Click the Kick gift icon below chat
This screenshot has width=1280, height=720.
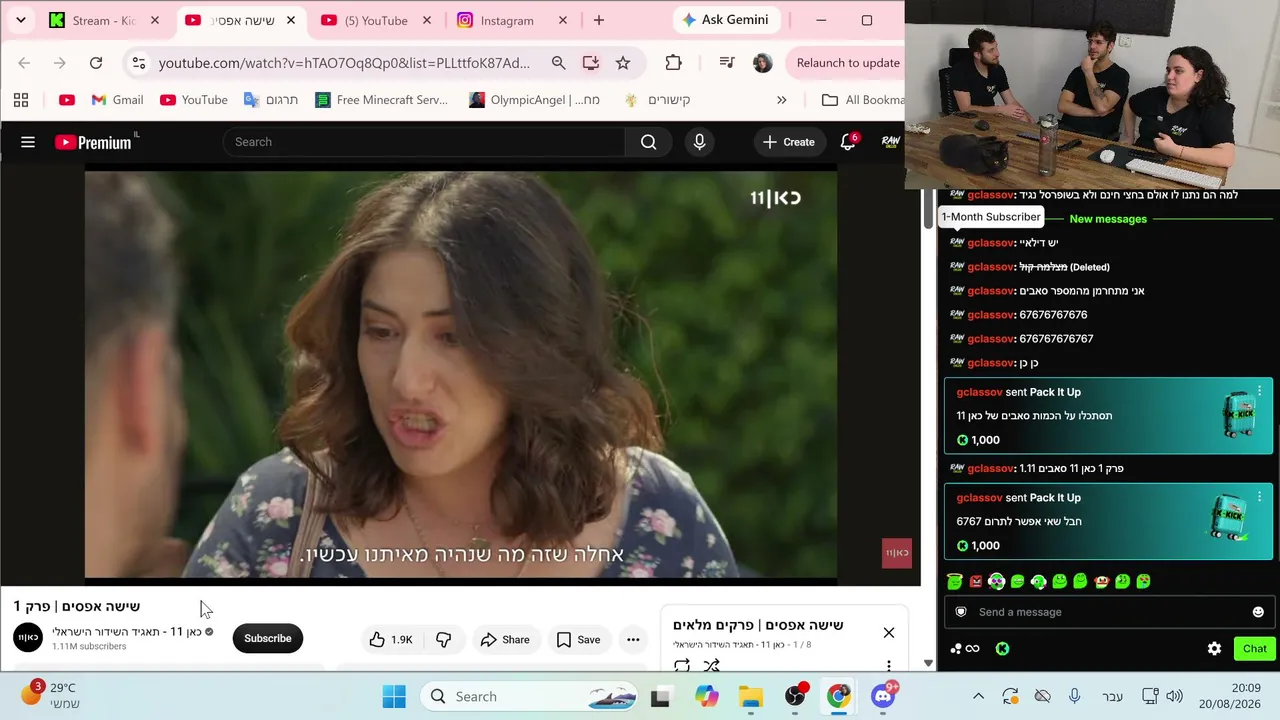click(x=1002, y=649)
